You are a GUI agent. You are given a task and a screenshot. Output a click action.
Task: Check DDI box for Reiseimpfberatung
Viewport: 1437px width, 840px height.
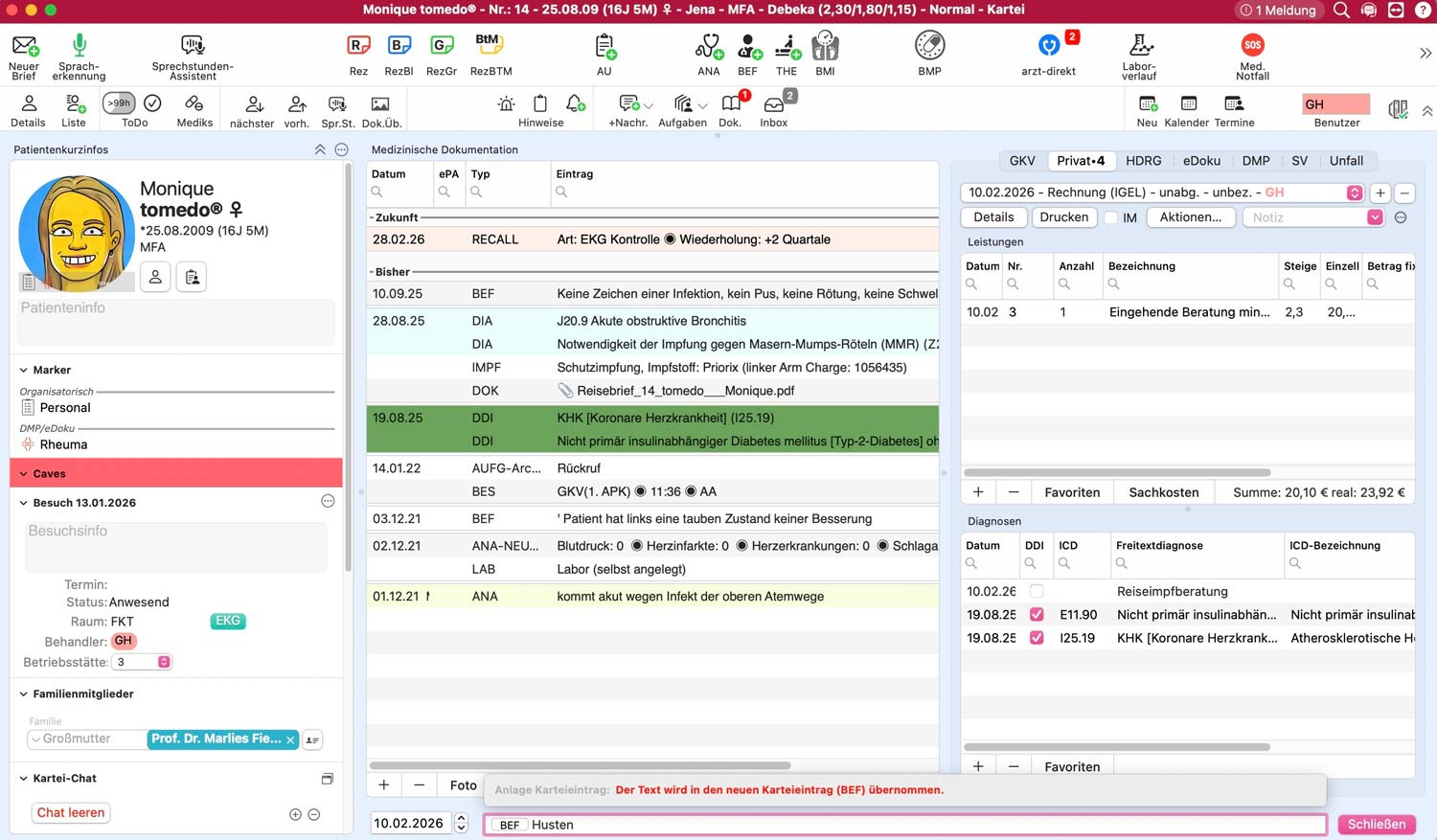[1037, 592]
